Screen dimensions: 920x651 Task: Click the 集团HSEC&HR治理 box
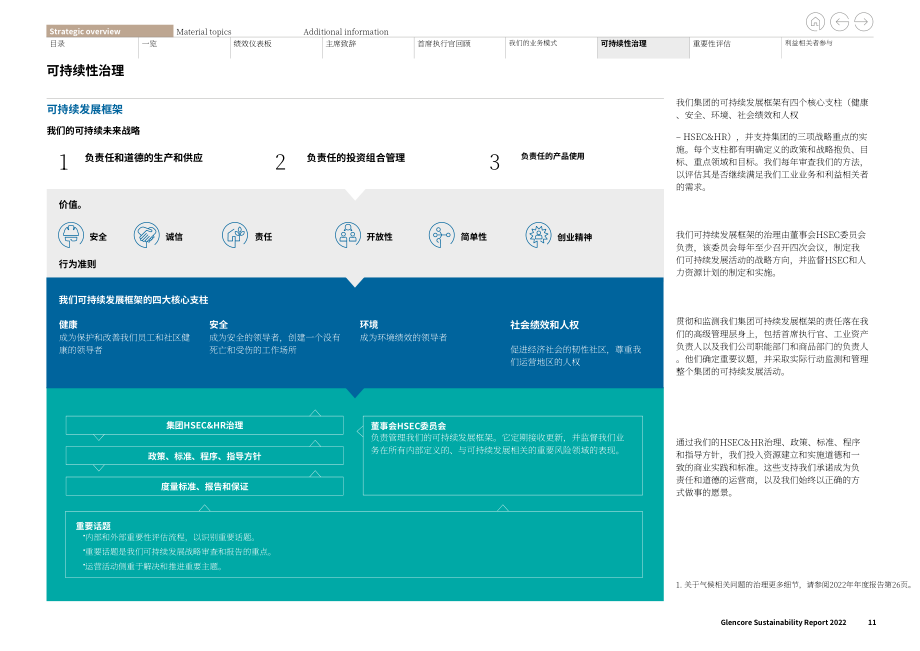[x=204, y=425]
